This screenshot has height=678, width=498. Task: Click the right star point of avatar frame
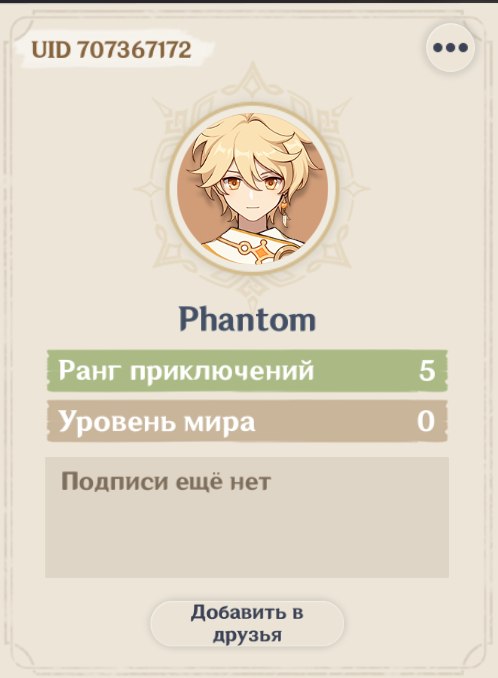pyautogui.click(x=354, y=189)
